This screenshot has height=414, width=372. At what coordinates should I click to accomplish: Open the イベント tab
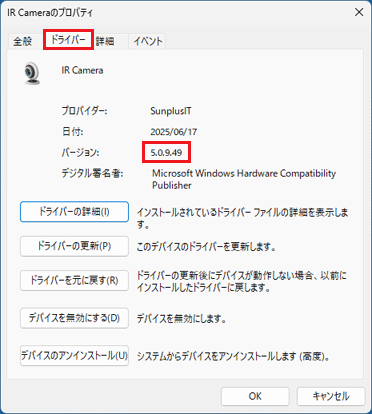click(148, 41)
